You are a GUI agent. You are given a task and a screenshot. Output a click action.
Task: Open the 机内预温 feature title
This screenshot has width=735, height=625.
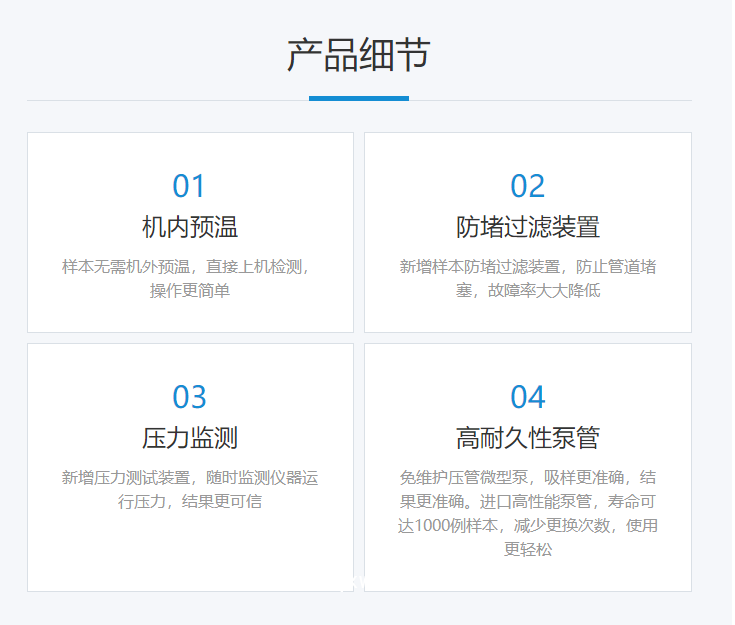[x=189, y=227]
